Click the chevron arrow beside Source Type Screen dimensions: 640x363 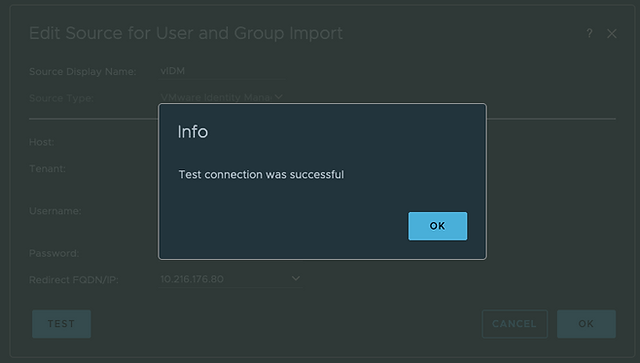pos(278,97)
